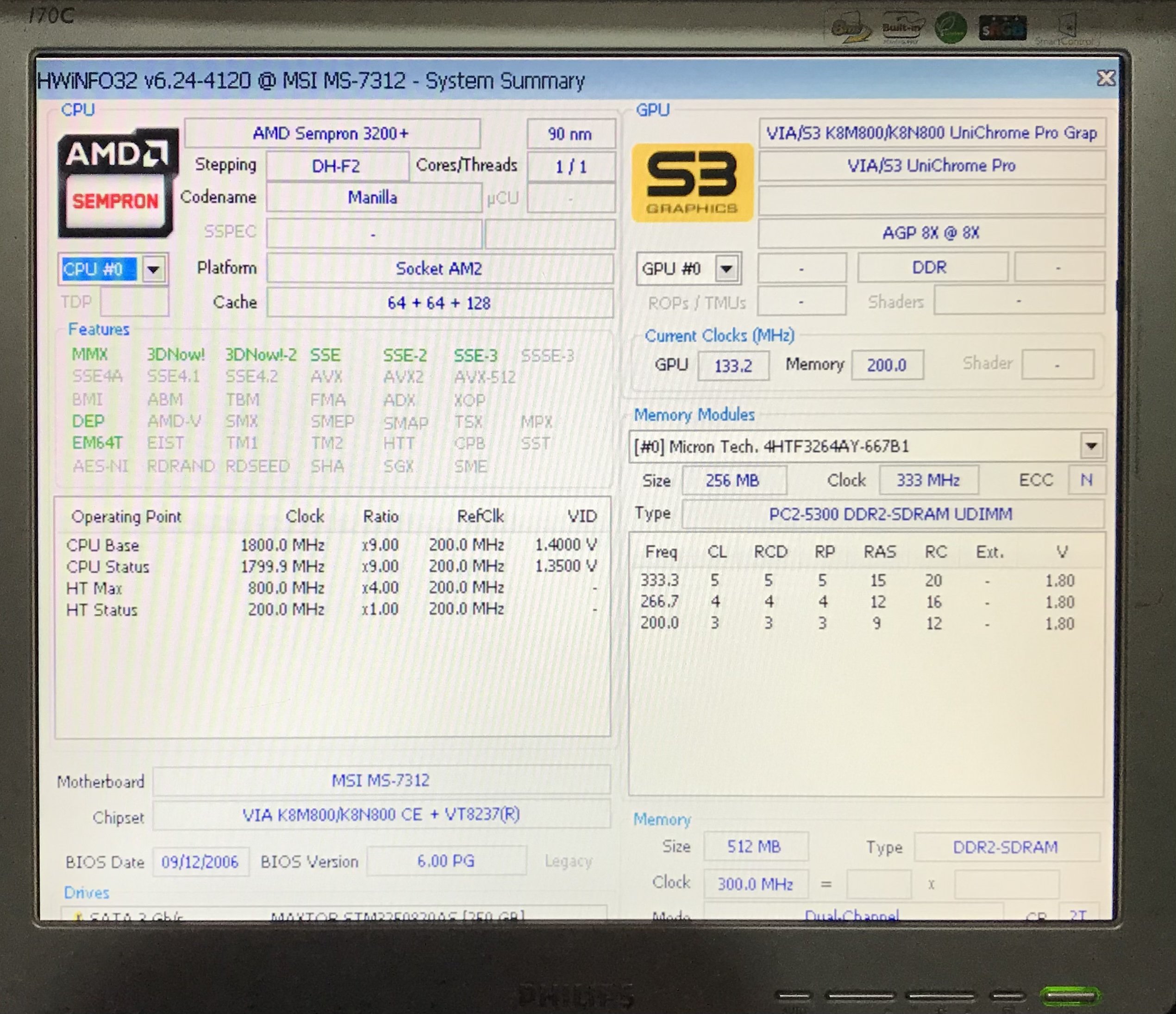The image size is (1176, 1014).
Task: Click the SATA drive icon in Drives
Action: 79,916
